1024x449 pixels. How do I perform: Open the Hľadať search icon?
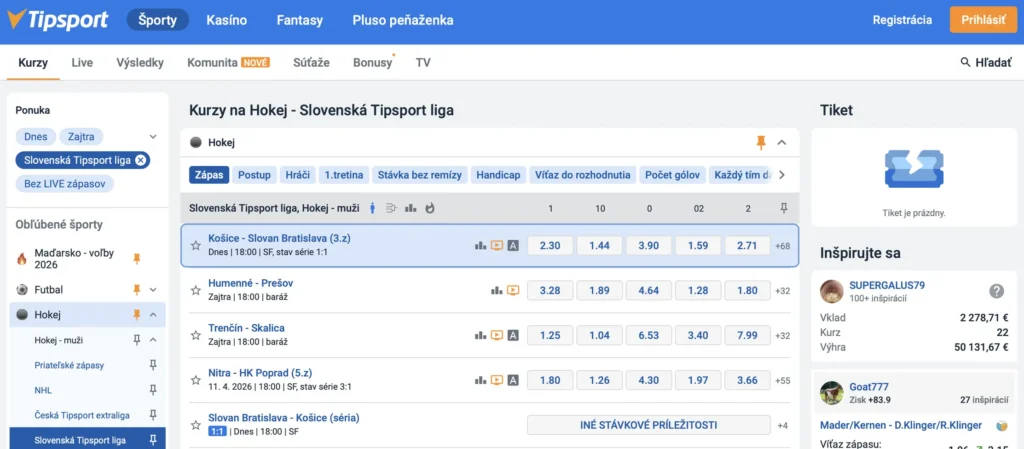965,63
